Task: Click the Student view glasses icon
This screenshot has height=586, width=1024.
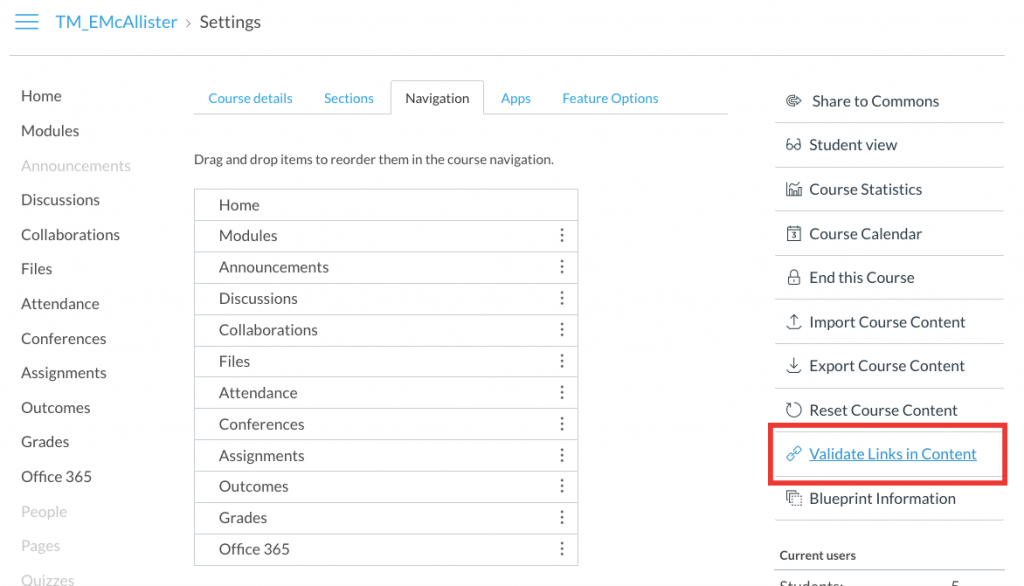Action: point(793,145)
